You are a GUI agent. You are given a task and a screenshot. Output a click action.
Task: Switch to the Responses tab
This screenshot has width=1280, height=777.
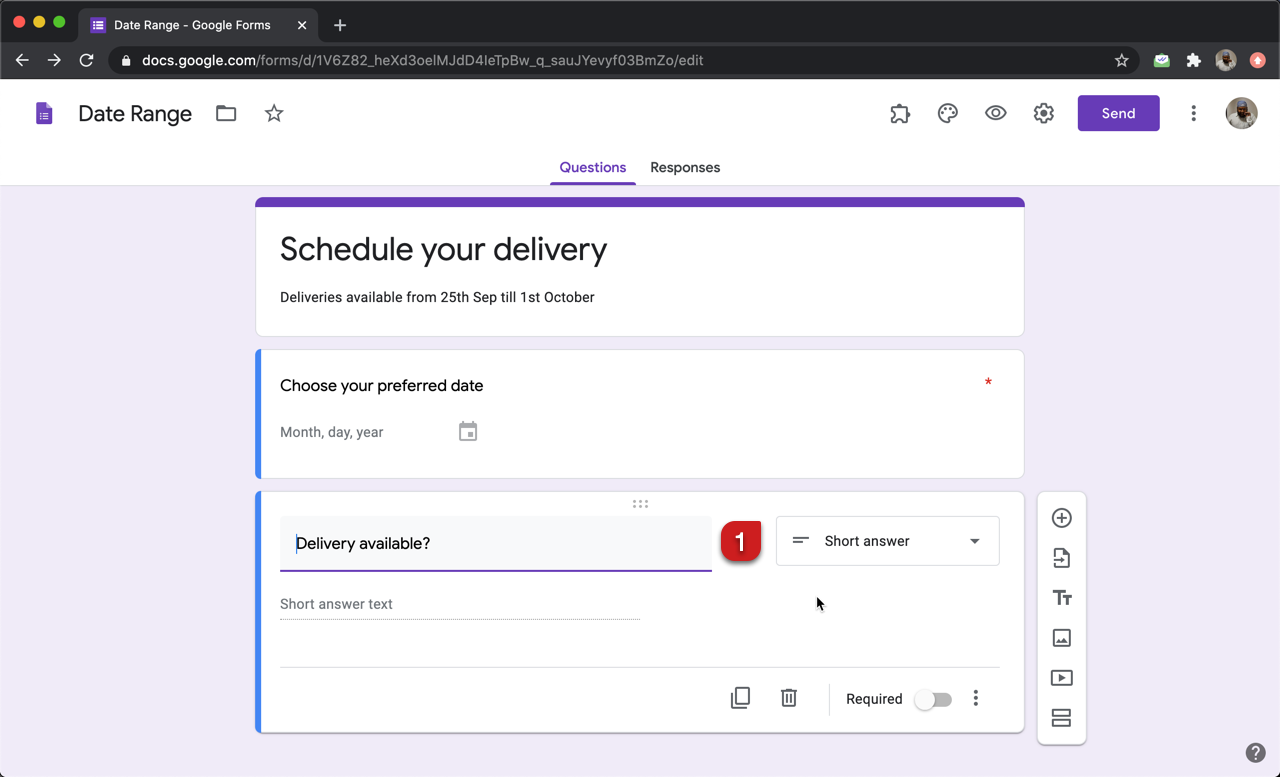tap(685, 167)
